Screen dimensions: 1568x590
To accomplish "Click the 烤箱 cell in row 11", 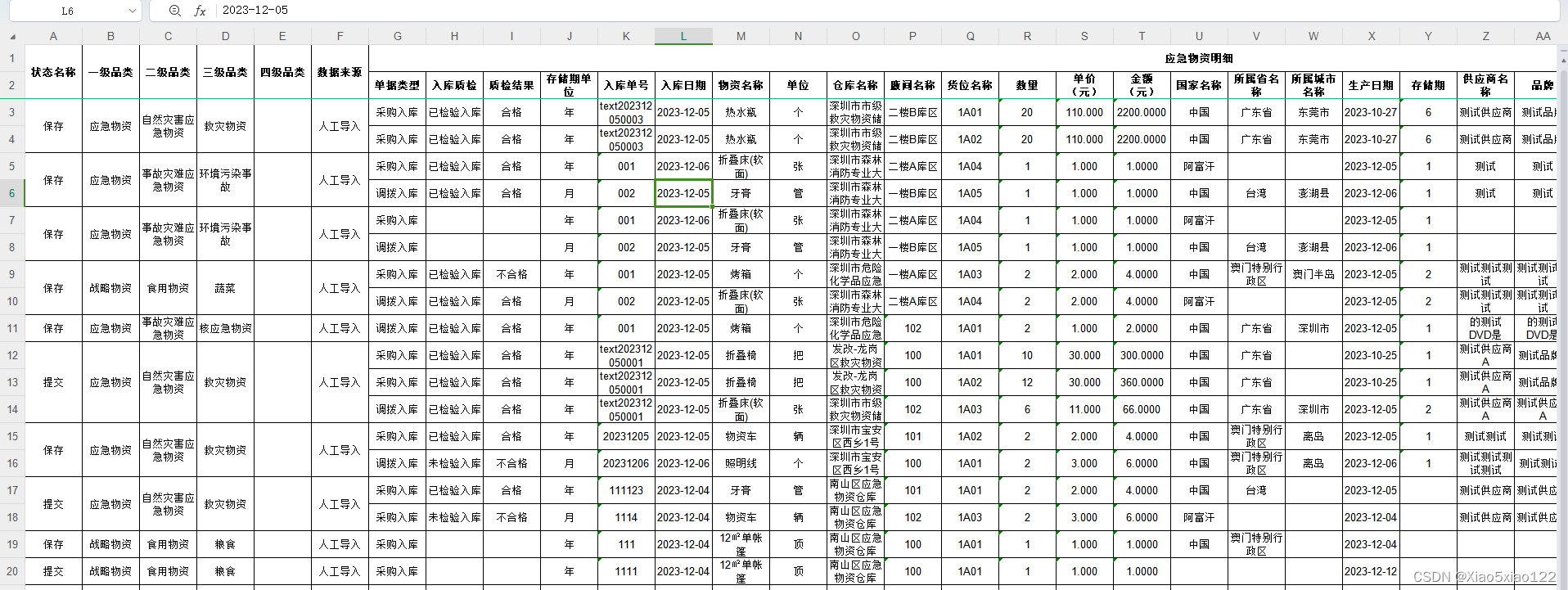I will pos(741,328).
